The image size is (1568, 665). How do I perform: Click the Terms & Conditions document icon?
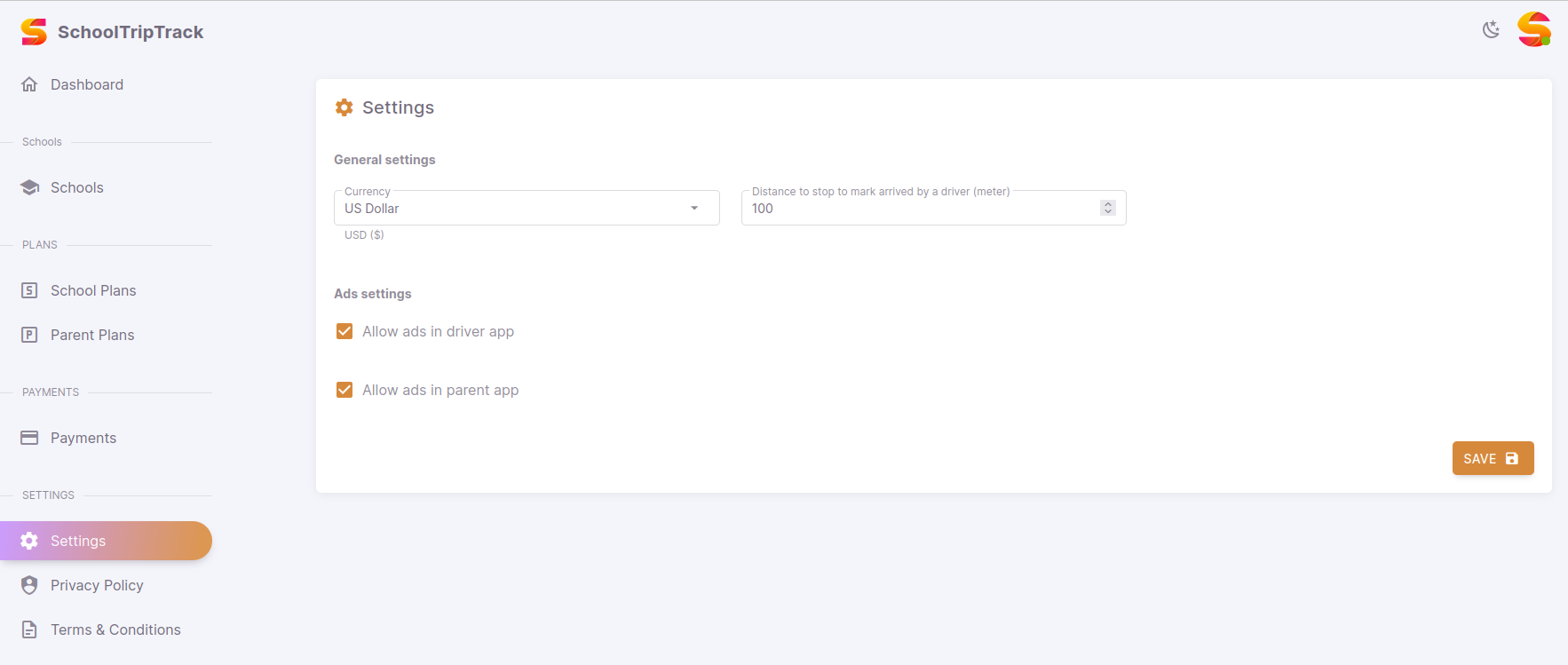pyautogui.click(x=29, y=629)
